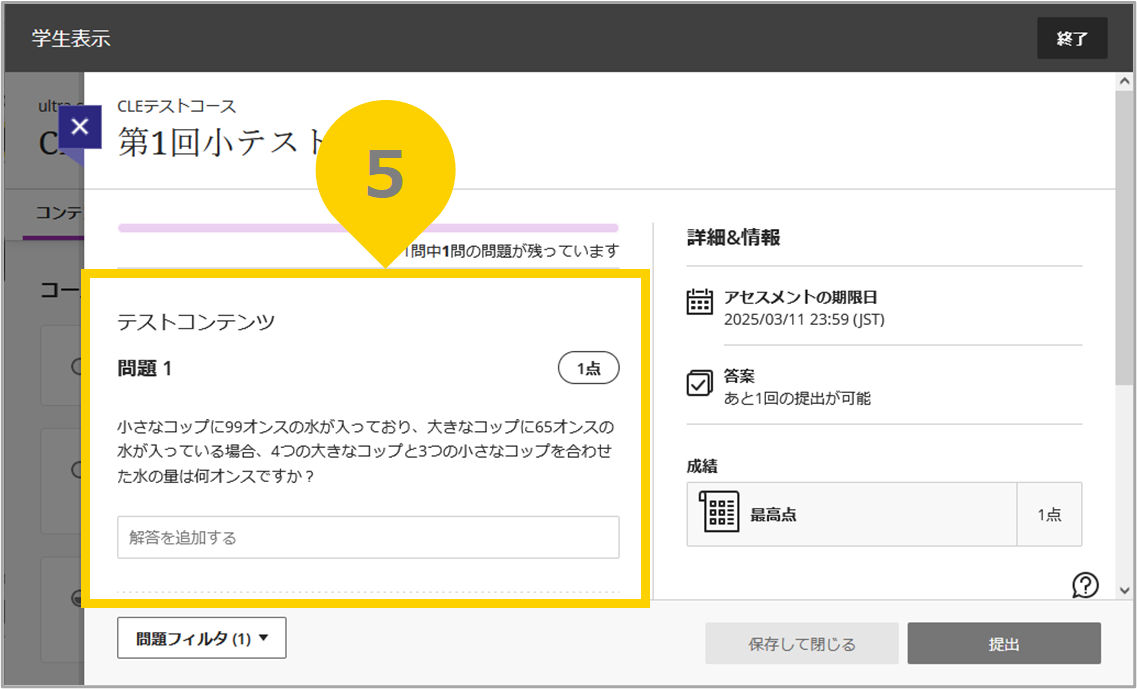1137x689 pixels.
Task: Click the pink progress bar
Action: pos(368,228)
